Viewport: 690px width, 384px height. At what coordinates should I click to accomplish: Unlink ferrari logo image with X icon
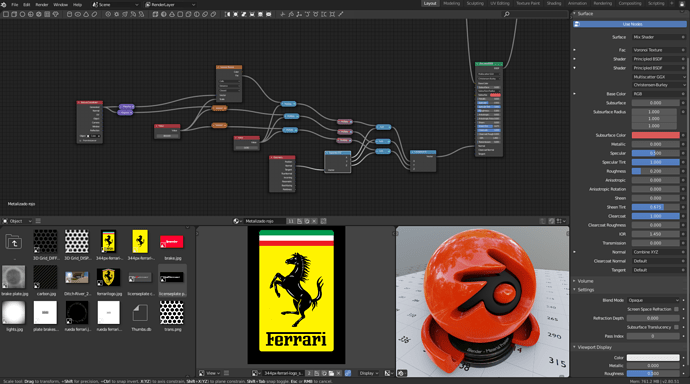click(x=338, y=373)
